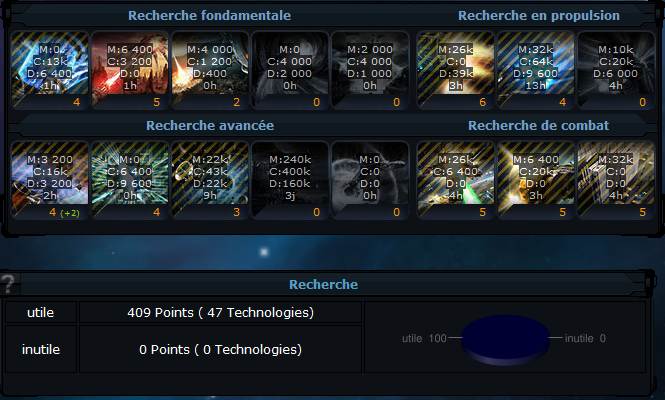Image resolution: width=665 pixels, height=400 pixels.
Task: Open the green grid research C:6 400 D:9 600
Action: tap(130, 180)
